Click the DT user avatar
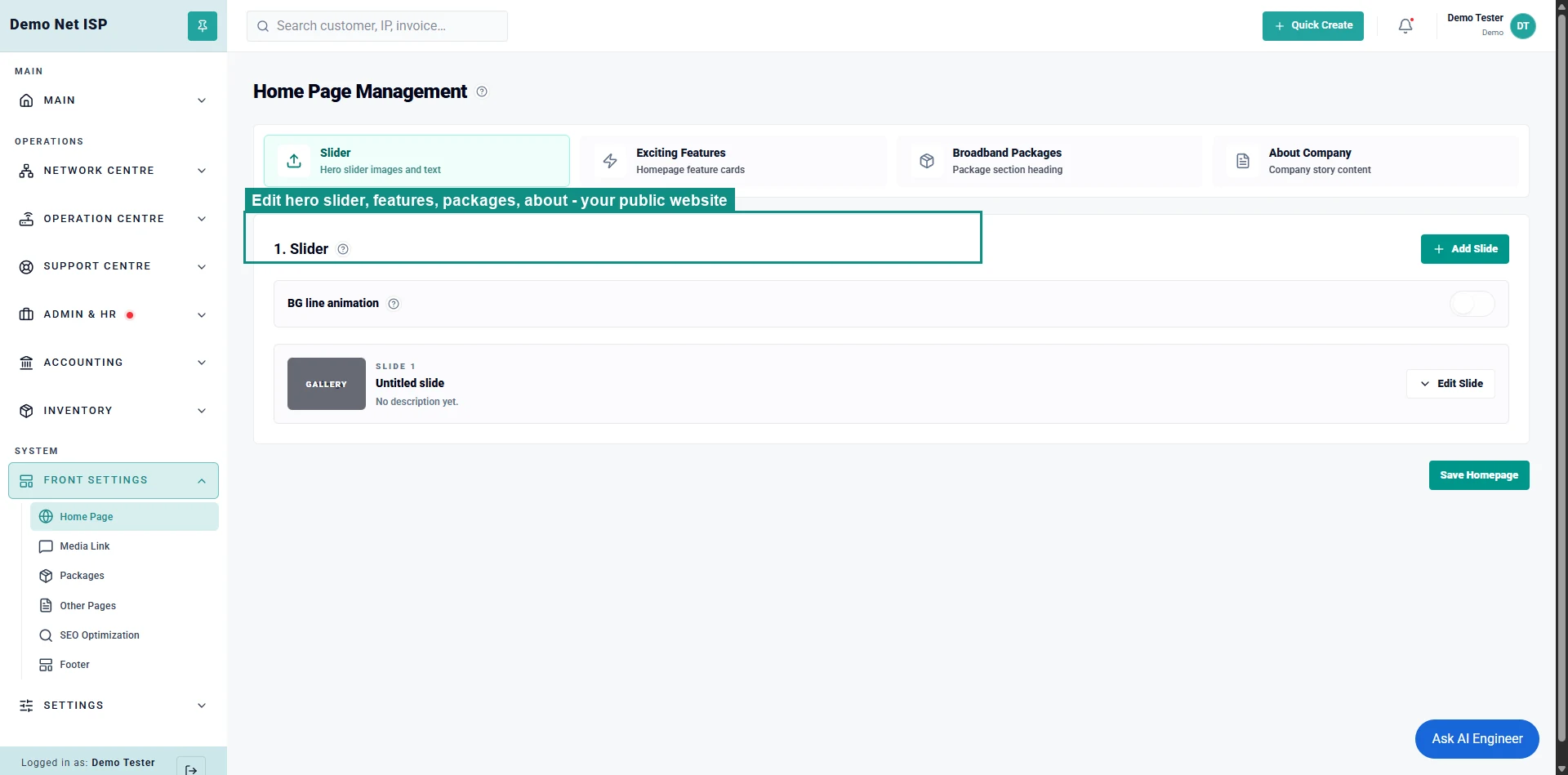This screenshot has height=775, width=1568. 1523,26
